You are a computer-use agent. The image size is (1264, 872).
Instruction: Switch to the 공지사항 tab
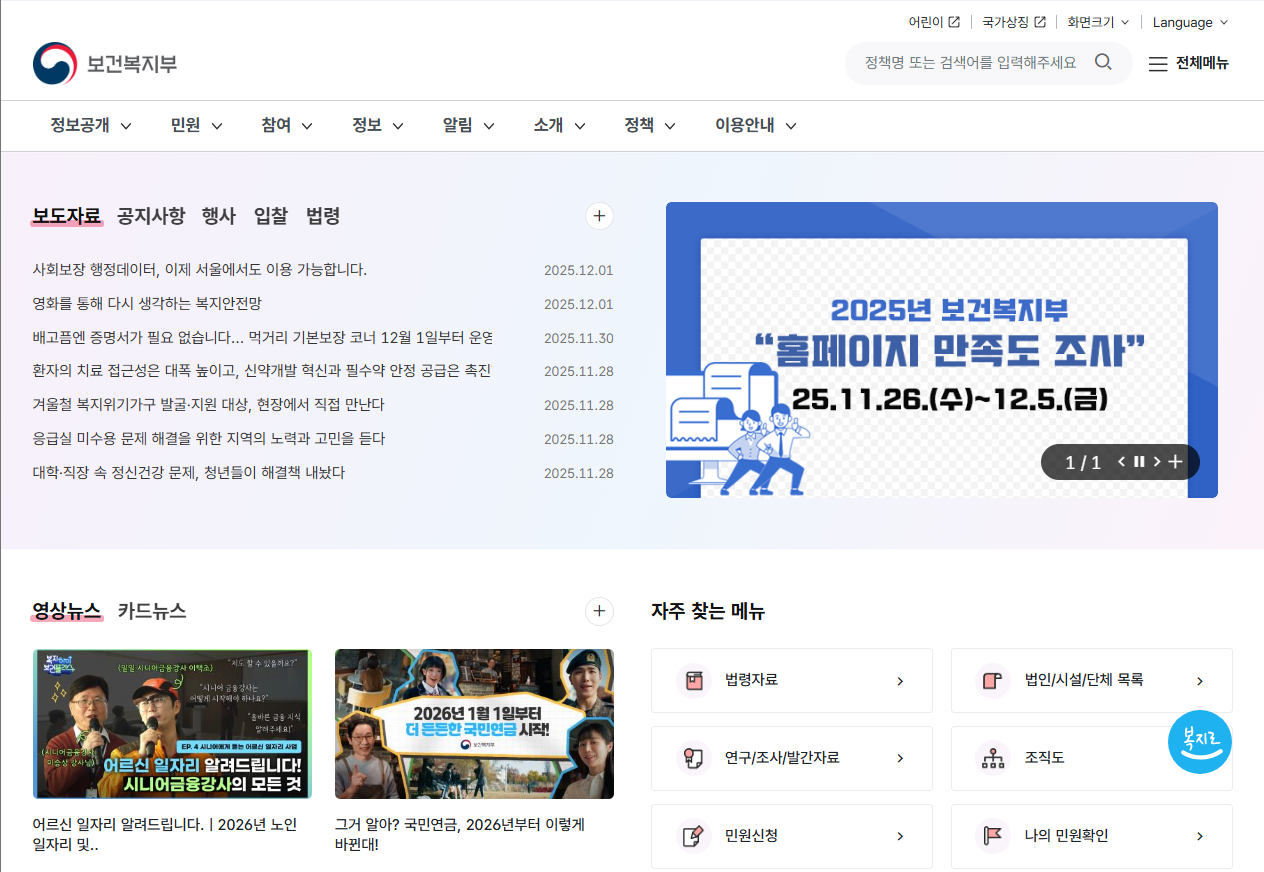pyautogui.click(x=148, y=216)
